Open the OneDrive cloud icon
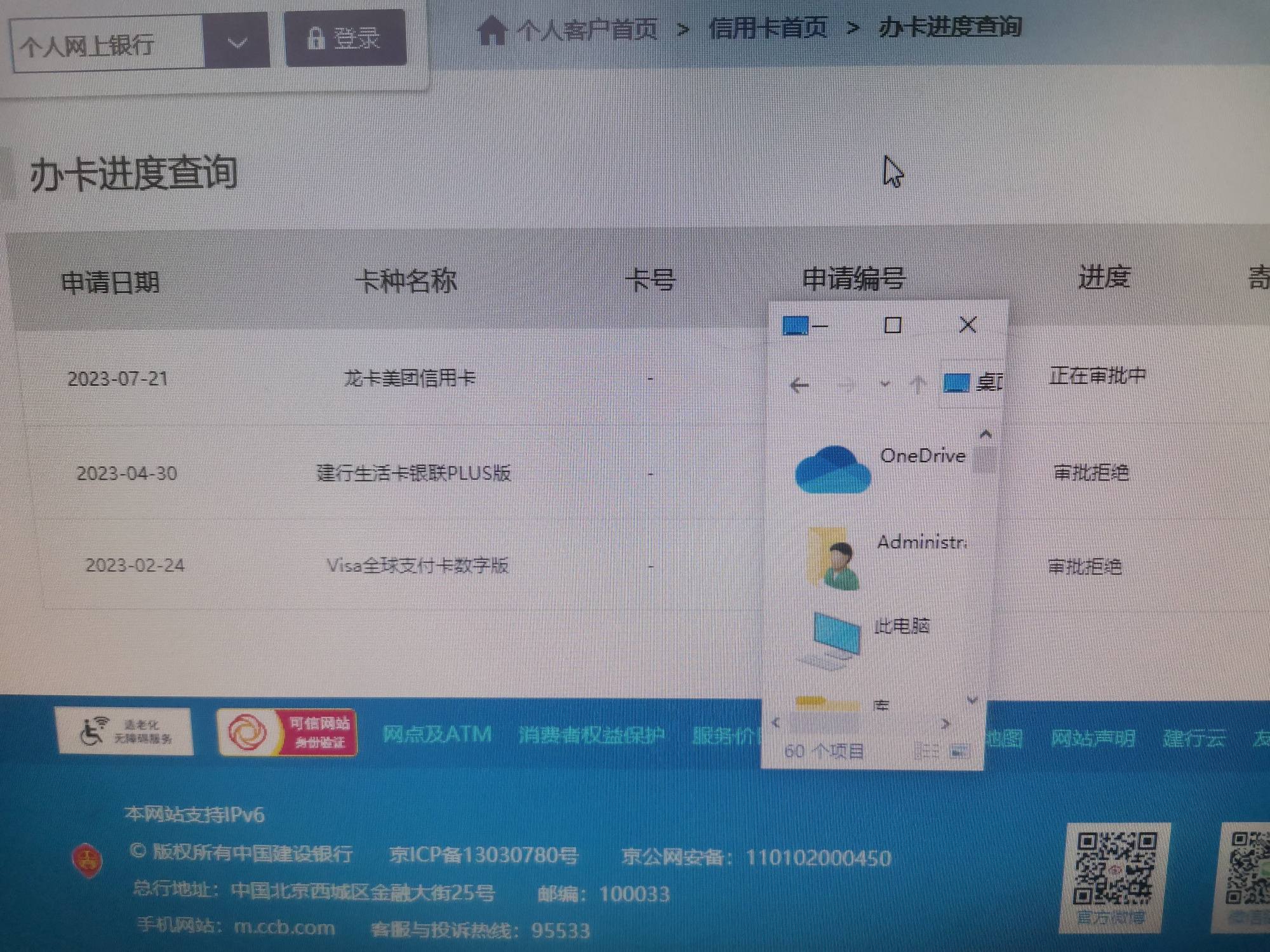 pos(832,469)
